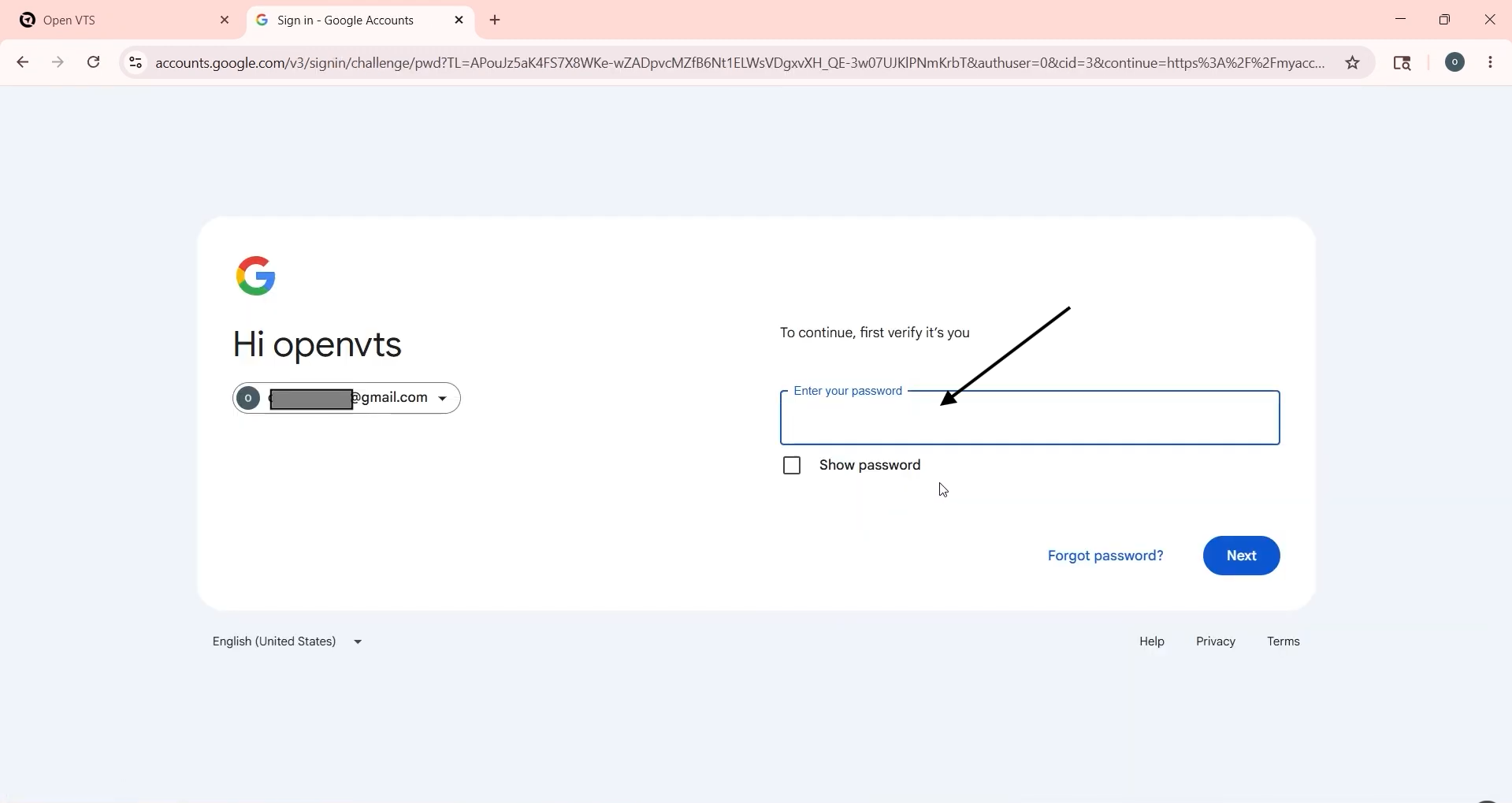Enable the Show password checkbox
The height and width of the screenshot is (803, 1512).
pyautogui.click(x=792, y=467)
